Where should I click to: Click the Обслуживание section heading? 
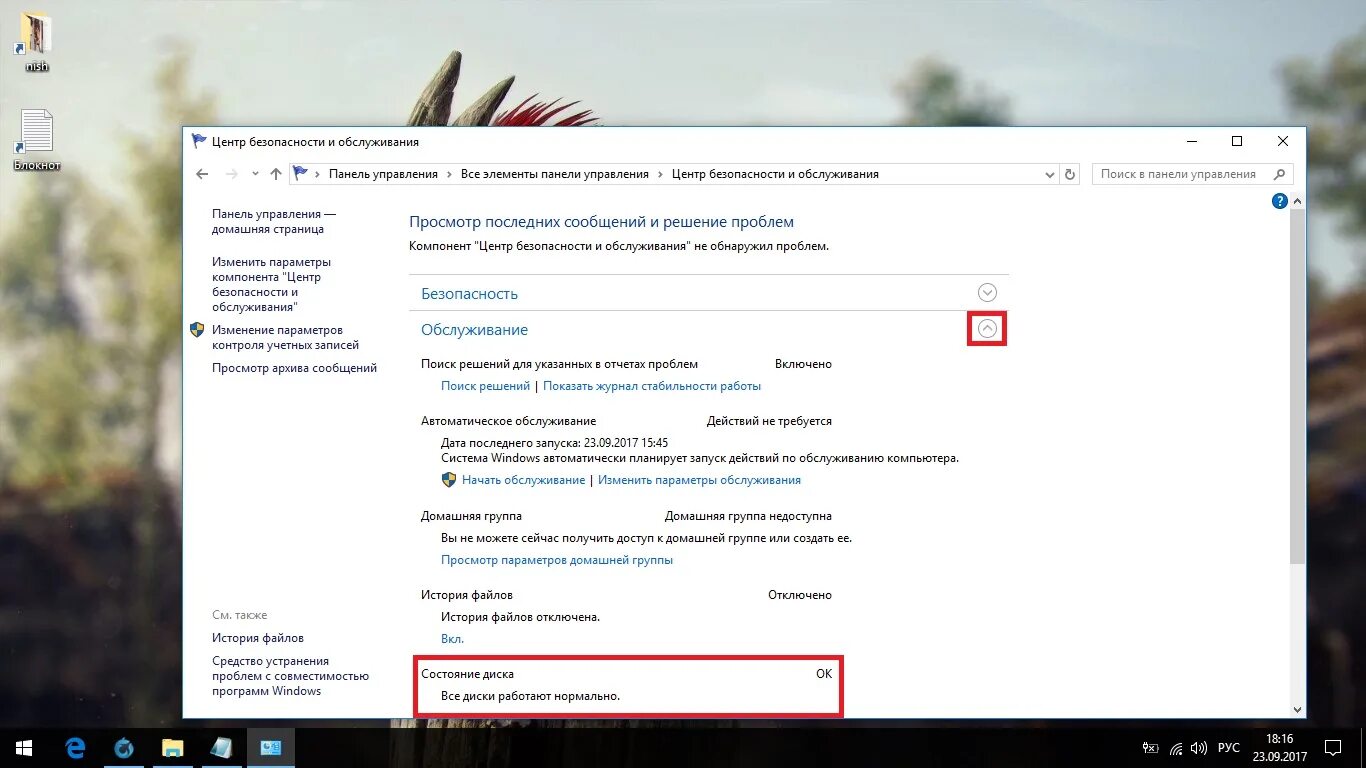coord(474,330)
